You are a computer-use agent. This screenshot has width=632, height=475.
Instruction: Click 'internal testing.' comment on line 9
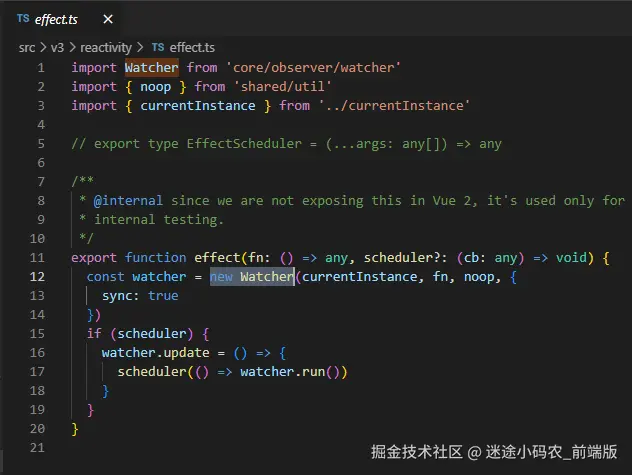(x=159, y=220)
